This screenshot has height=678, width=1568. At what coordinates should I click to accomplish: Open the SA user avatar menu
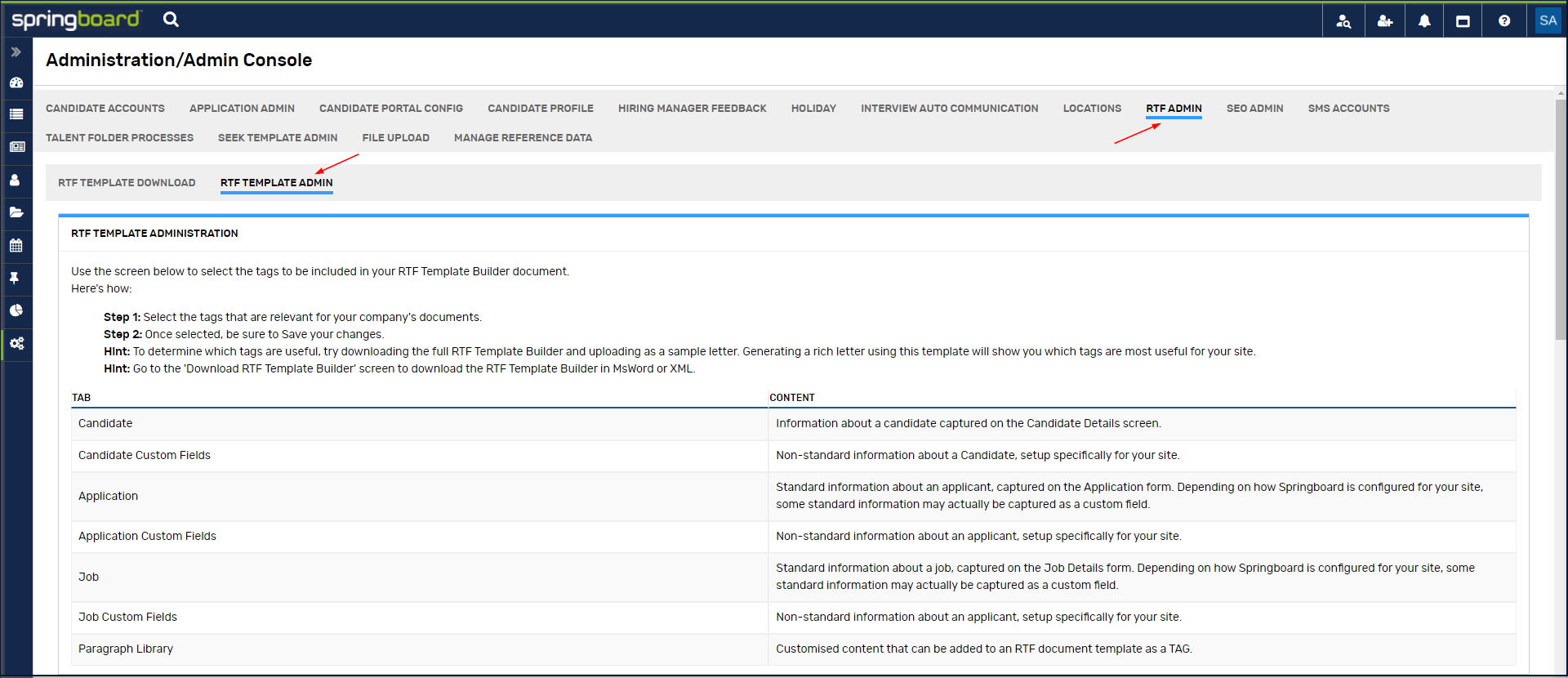1548,20
